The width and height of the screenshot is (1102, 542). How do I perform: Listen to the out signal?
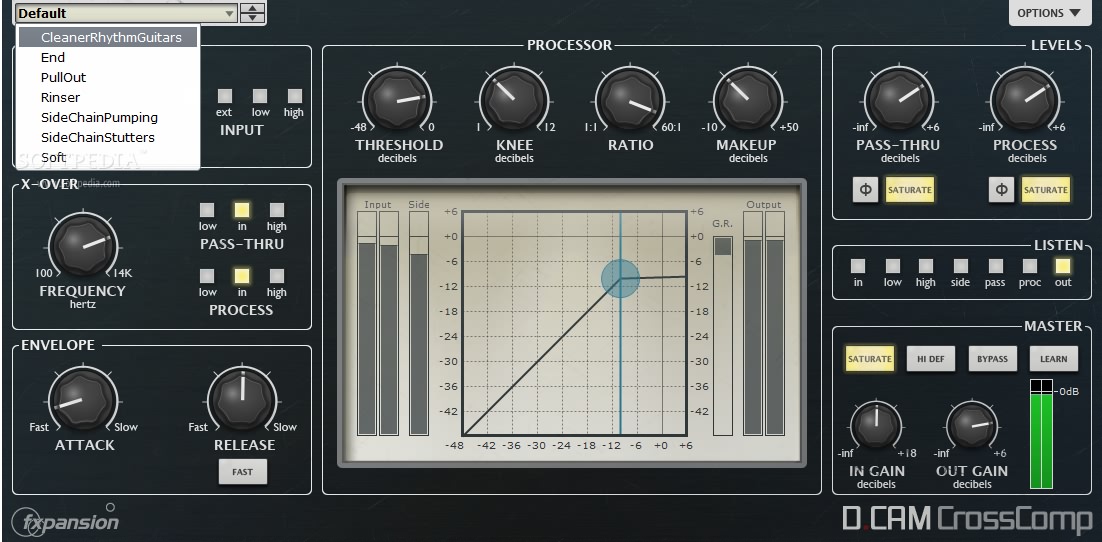click(1063, 266)
